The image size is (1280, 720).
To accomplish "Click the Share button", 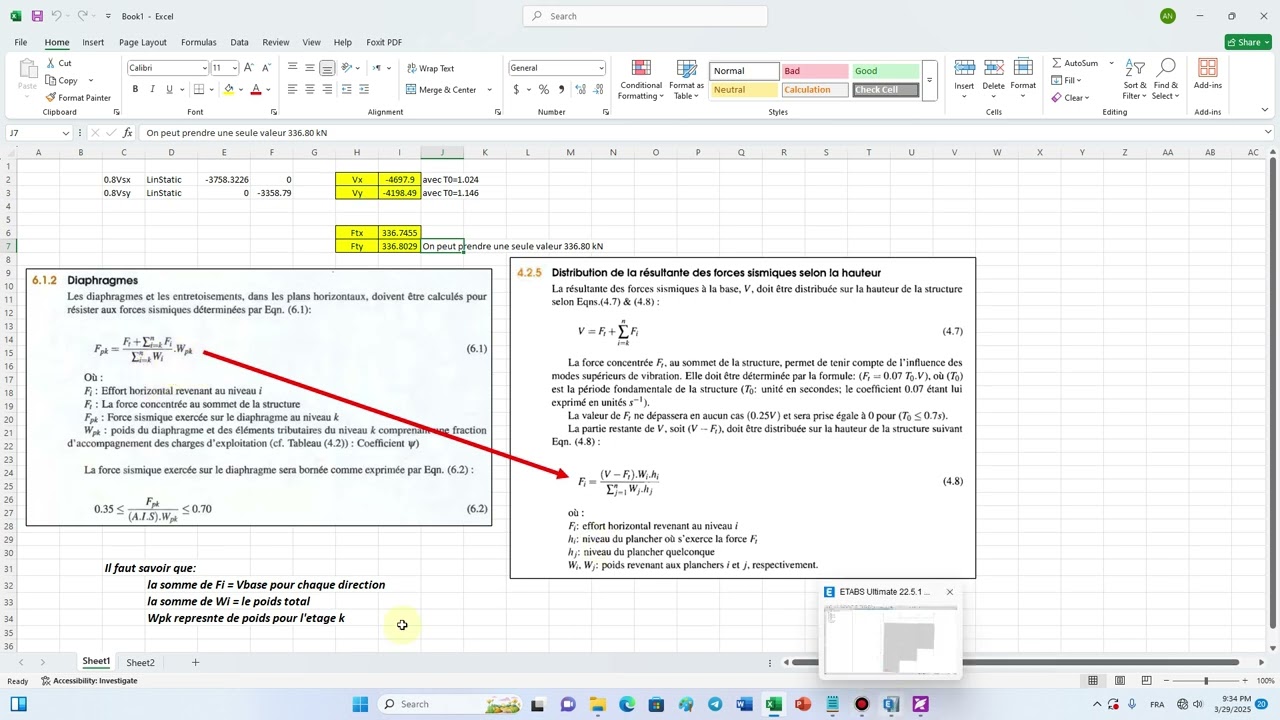I will 1248,42.
